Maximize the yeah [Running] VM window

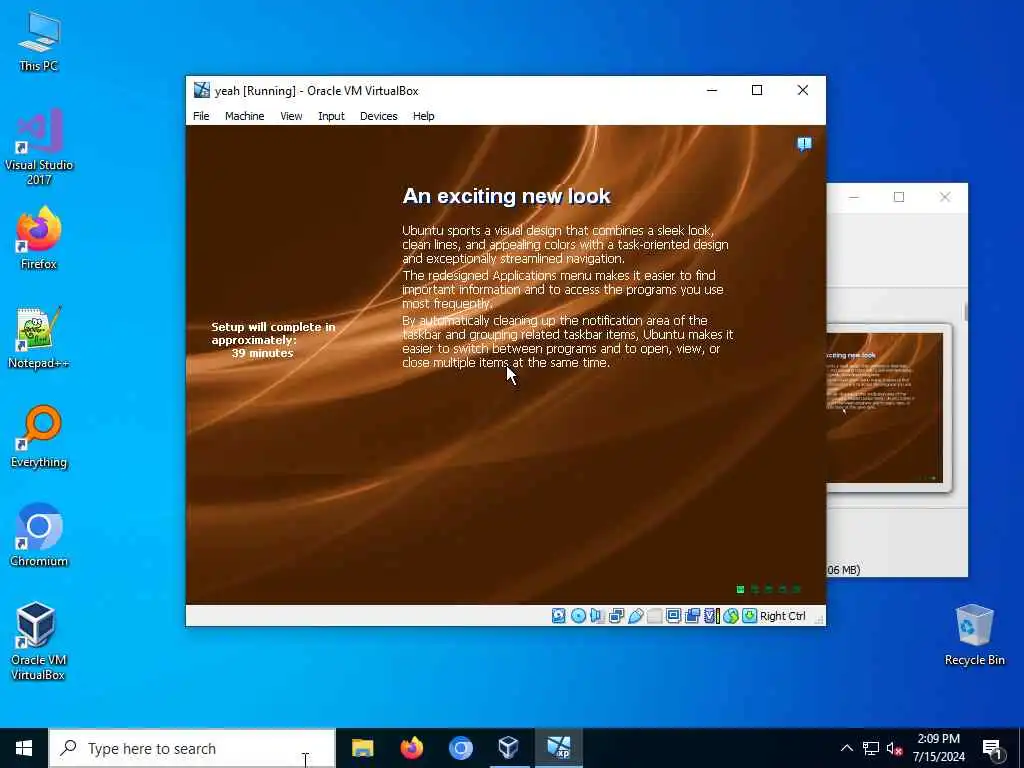pos(757,90)
